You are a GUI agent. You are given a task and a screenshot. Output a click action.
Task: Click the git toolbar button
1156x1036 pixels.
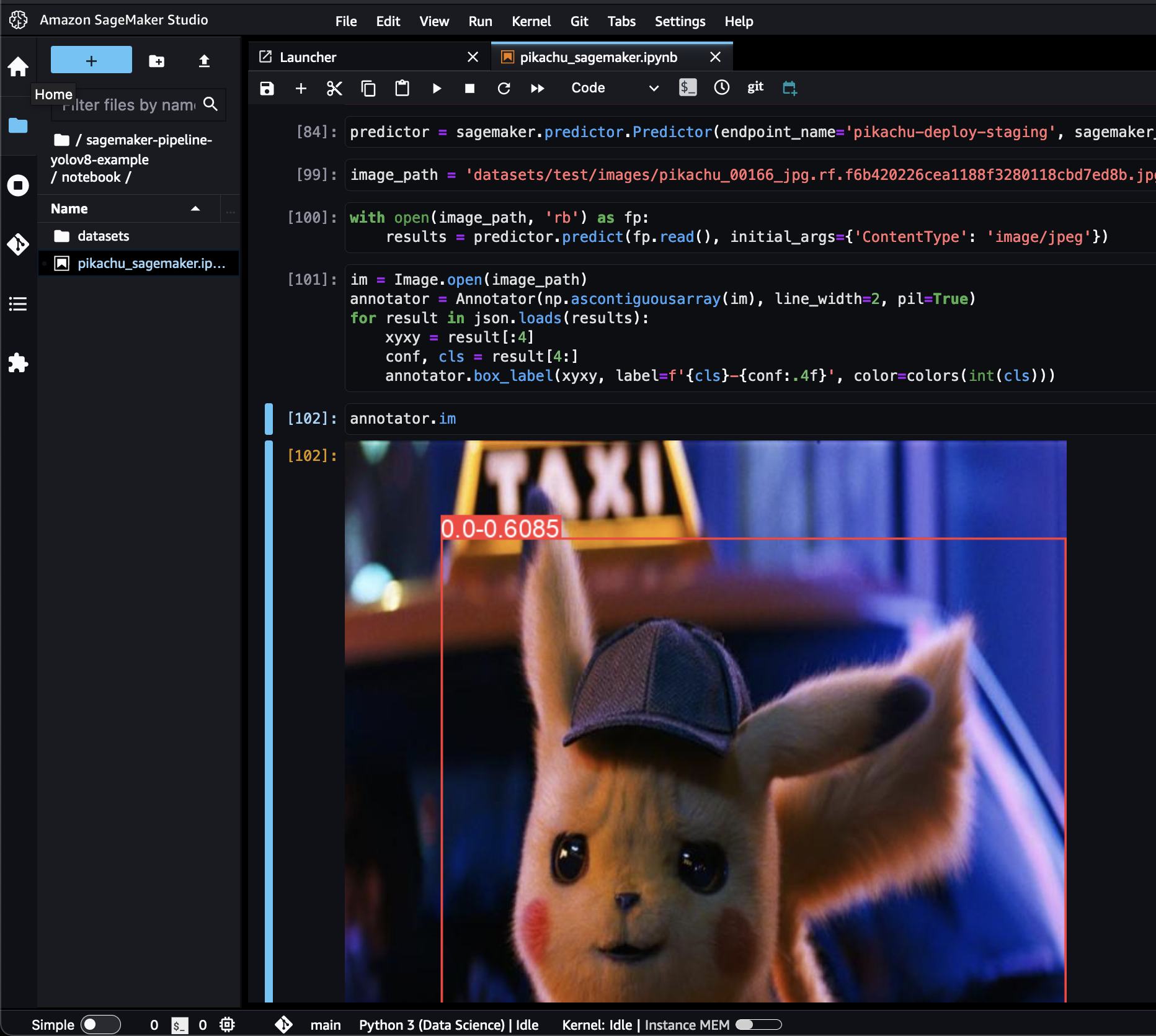coord(755,87)
